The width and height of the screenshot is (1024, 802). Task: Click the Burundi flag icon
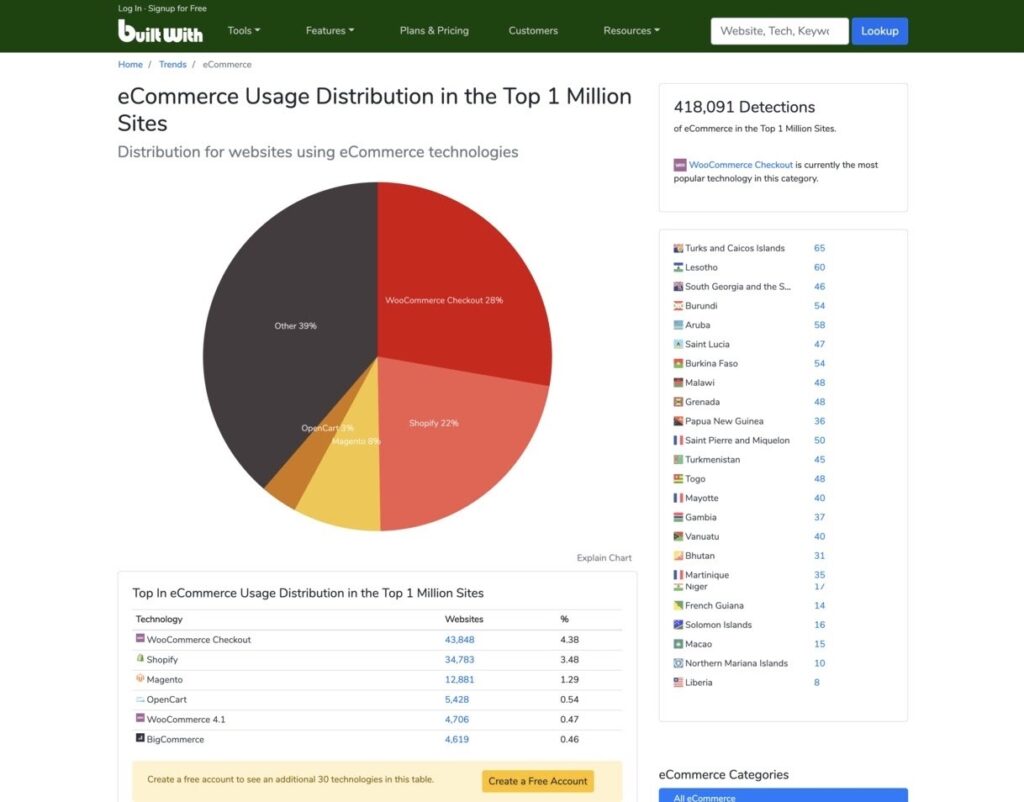[x=679, y=306]
